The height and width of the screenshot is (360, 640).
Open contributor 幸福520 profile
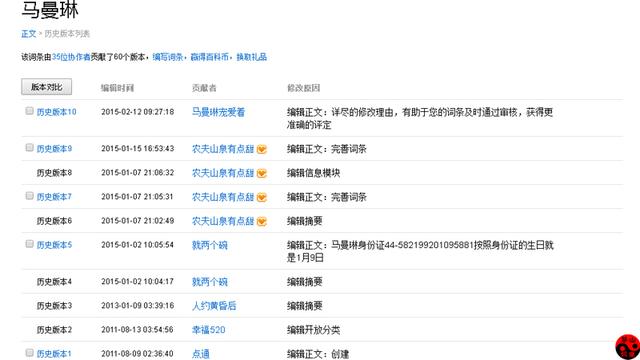coord(209,330)
